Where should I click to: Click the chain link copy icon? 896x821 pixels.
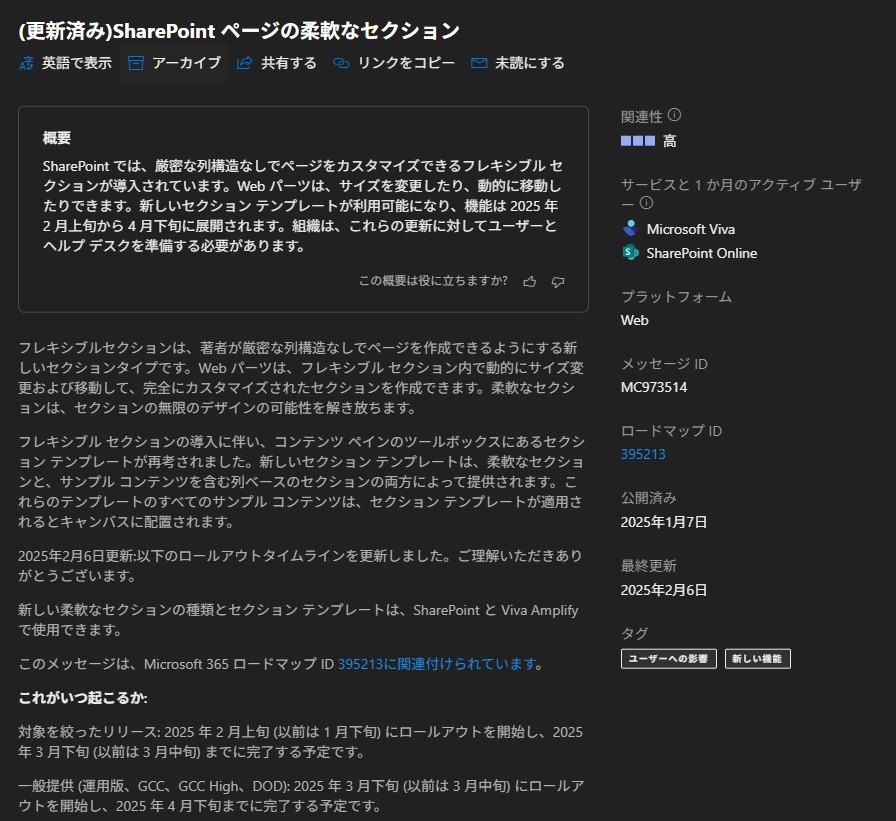pyautogui.click(x=341, y=63)
